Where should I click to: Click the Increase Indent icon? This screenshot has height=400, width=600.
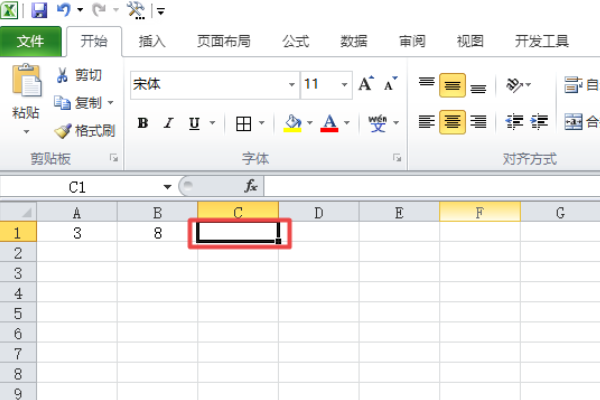click(539, 122)
